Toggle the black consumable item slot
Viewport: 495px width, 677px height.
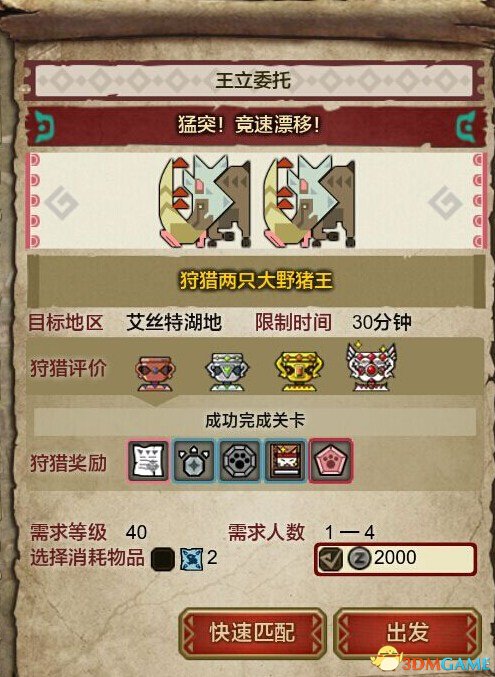[163, 559]
